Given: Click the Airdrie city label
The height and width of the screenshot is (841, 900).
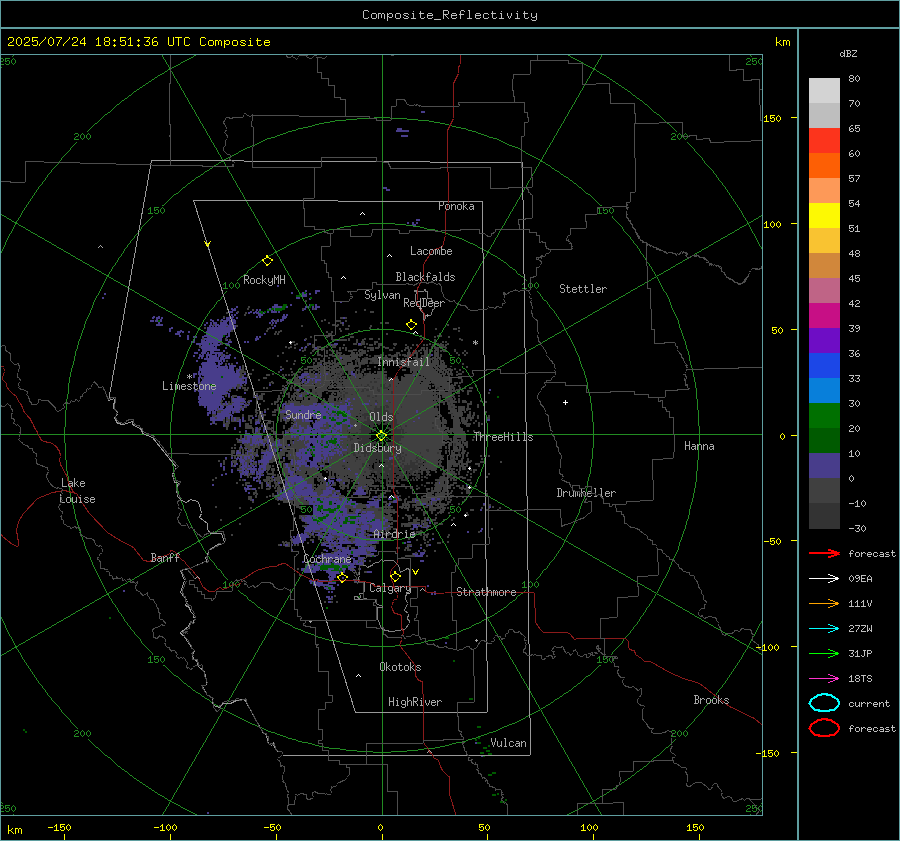Looking at the screenshot, I should [x=394, y=534].
